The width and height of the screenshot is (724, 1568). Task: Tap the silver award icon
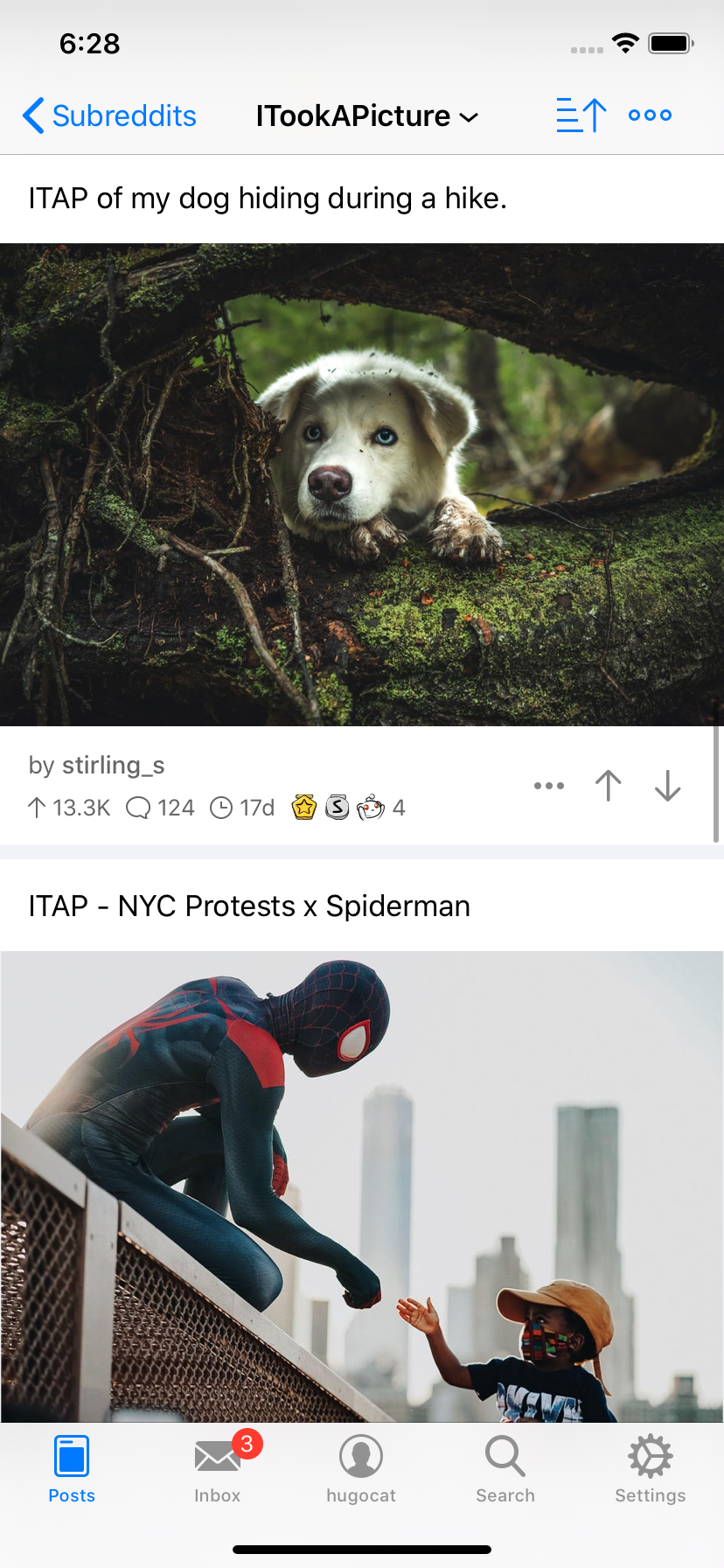(x=338, y=807)
